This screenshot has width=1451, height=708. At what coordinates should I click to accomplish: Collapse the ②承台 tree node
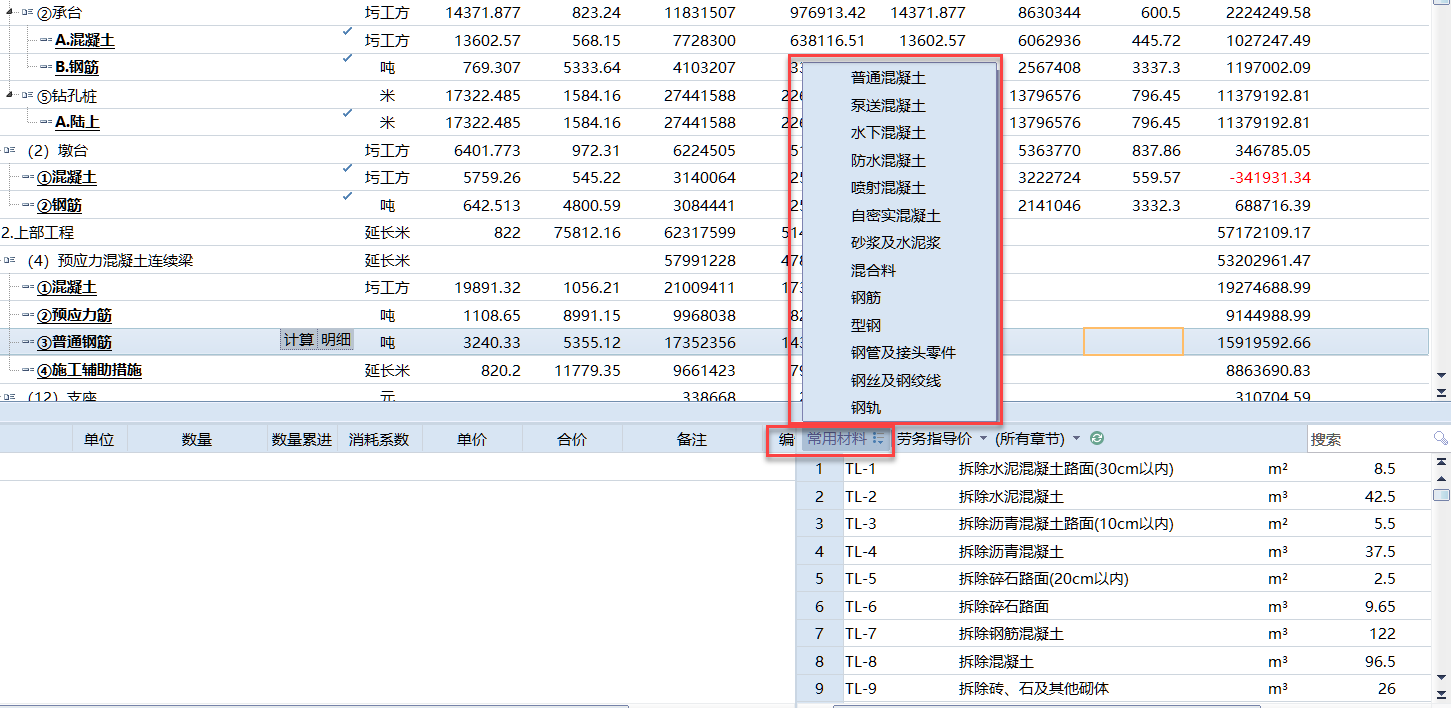[x=11, y=13]
